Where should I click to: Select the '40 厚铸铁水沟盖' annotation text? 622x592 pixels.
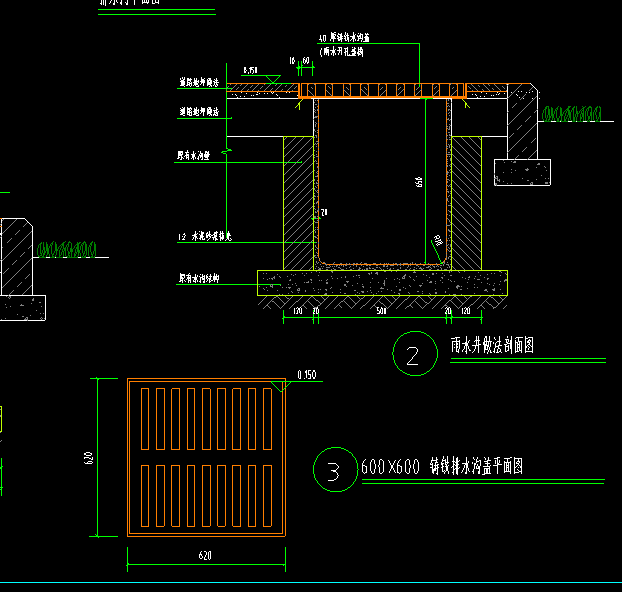point(344,38)
